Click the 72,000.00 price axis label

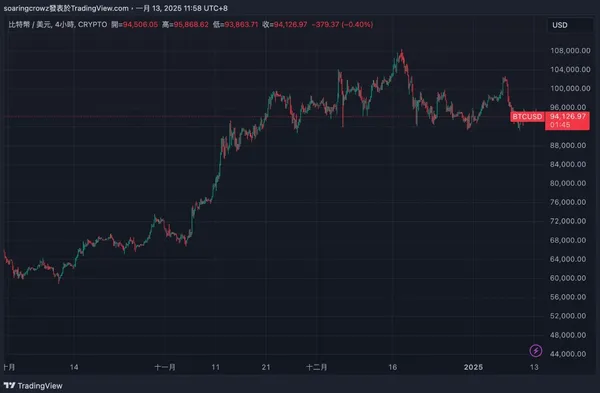pos(568,221)
